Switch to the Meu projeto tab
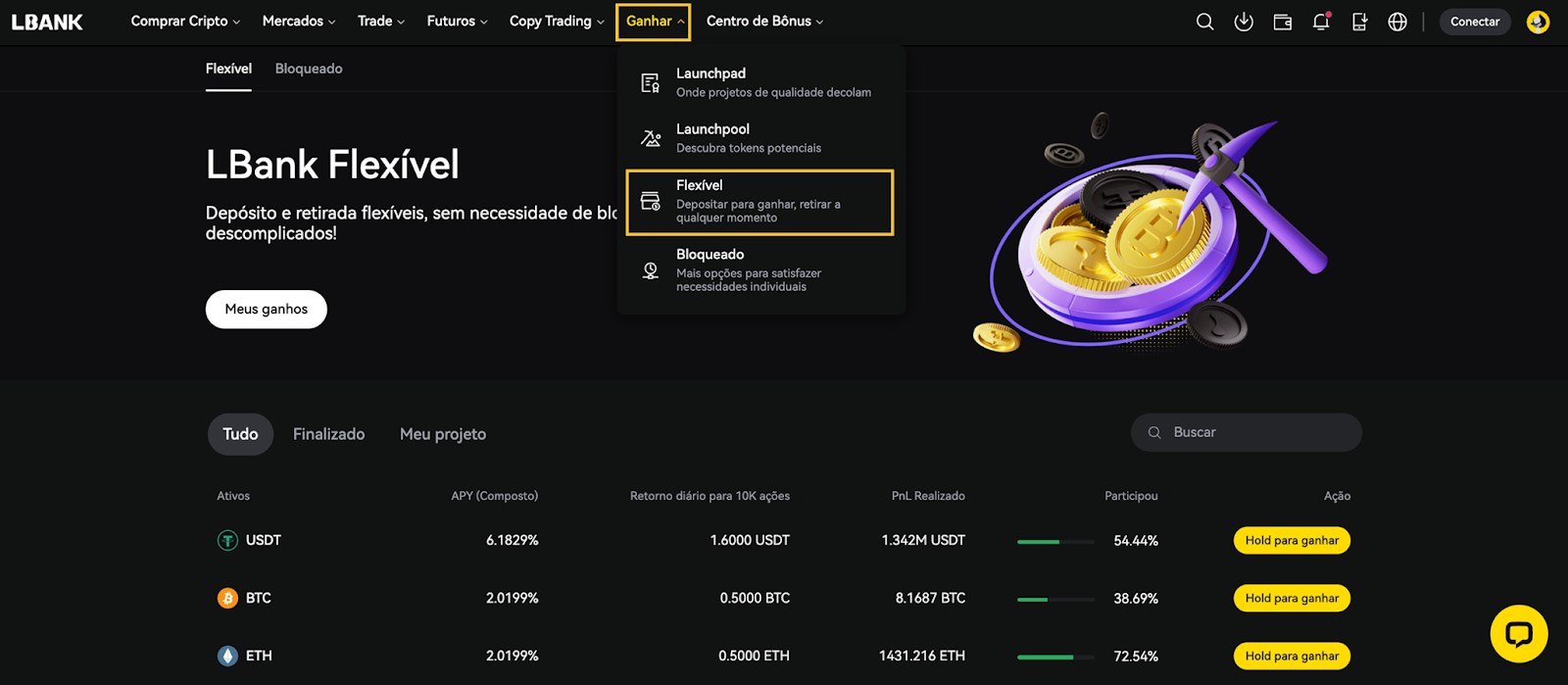This screenshot has width=1568, height=685. coord(443,434)
